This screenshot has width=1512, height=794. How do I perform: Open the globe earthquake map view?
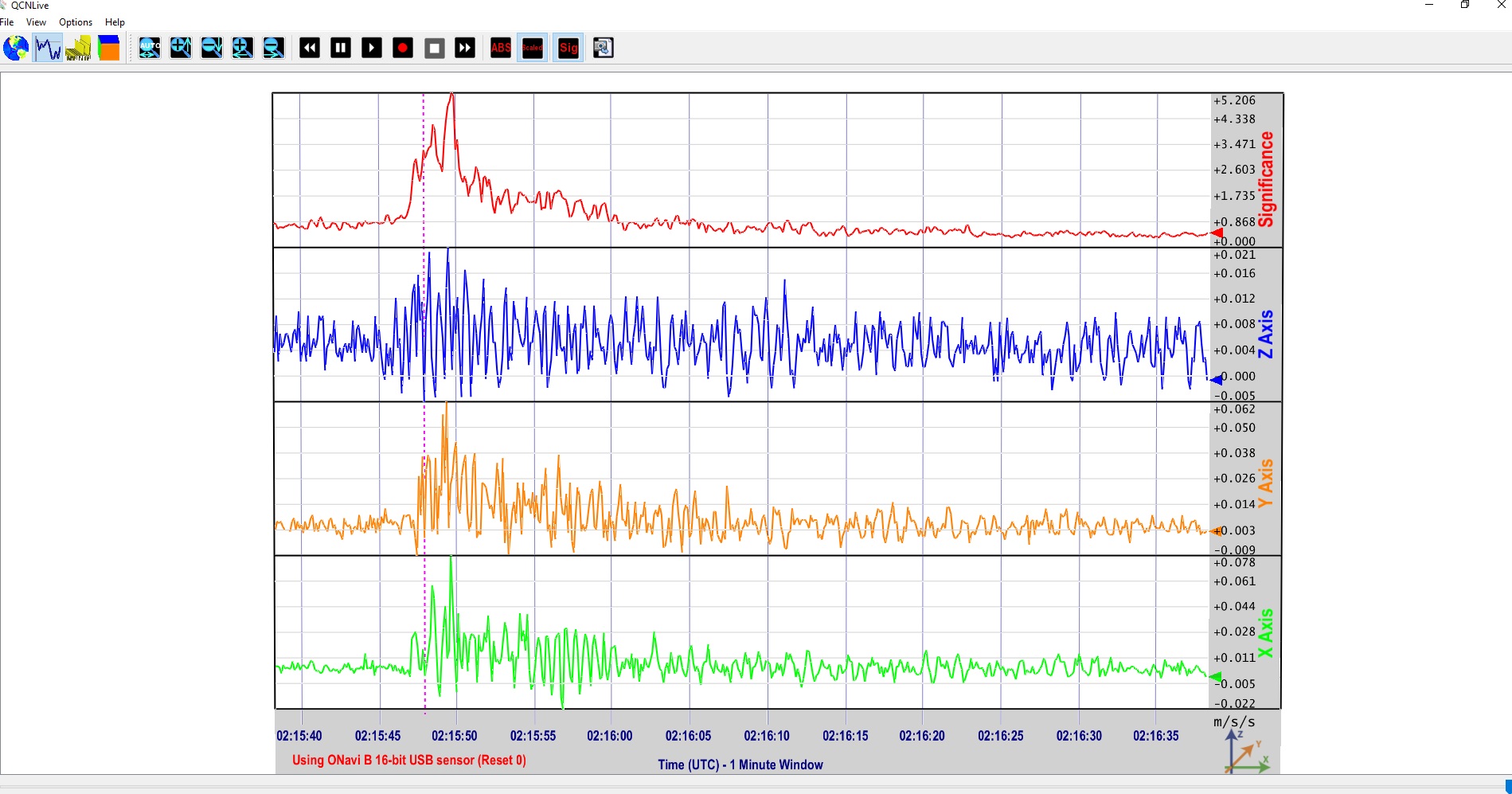[x=16, y=48]
